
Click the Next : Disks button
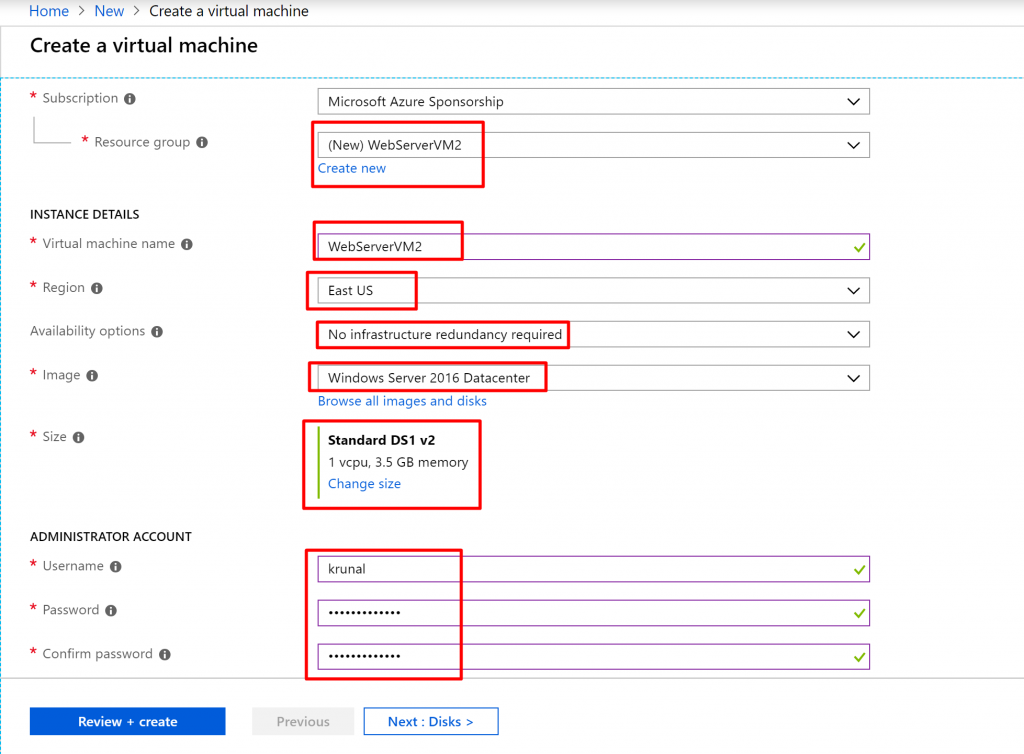[x=430, y=721]
